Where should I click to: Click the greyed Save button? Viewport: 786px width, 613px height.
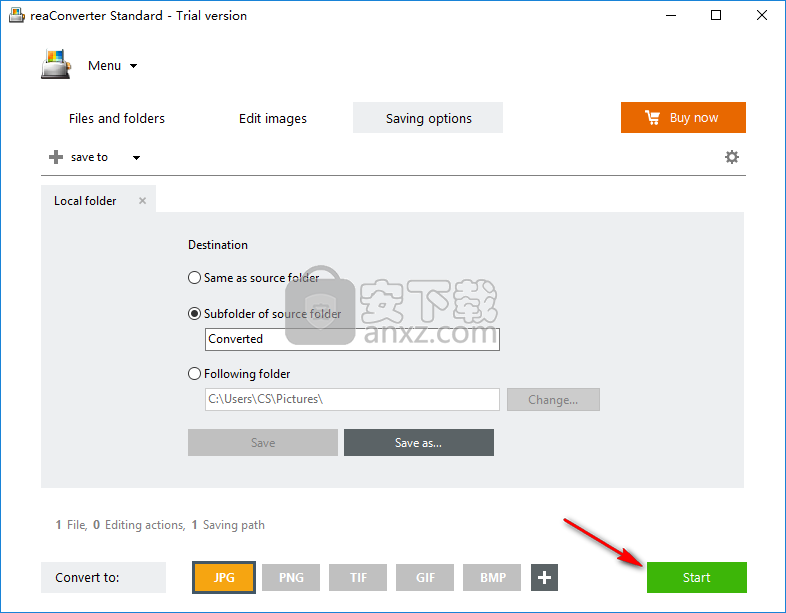pos(263,443)
